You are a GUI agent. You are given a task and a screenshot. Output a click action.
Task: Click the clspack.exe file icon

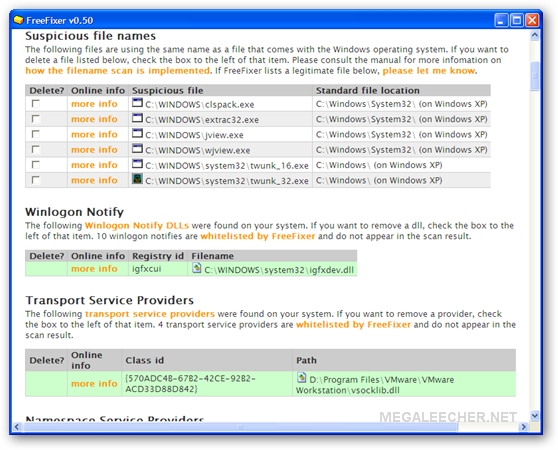coord(137,103)
